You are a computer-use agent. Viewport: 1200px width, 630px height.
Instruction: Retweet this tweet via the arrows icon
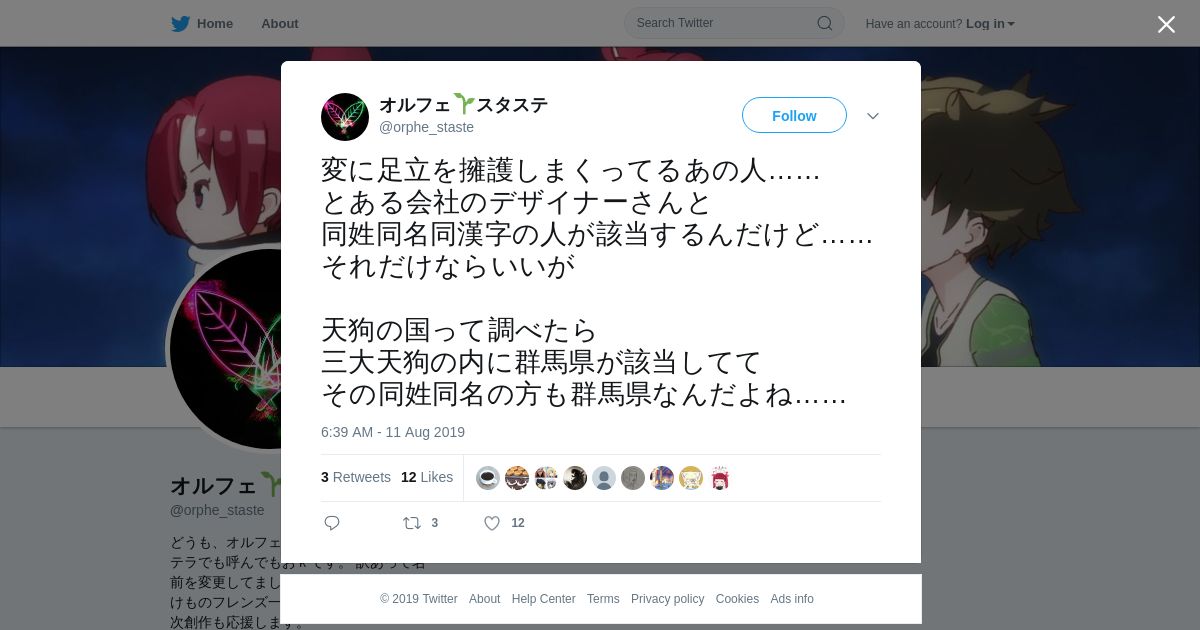click(x=411, y=523)
